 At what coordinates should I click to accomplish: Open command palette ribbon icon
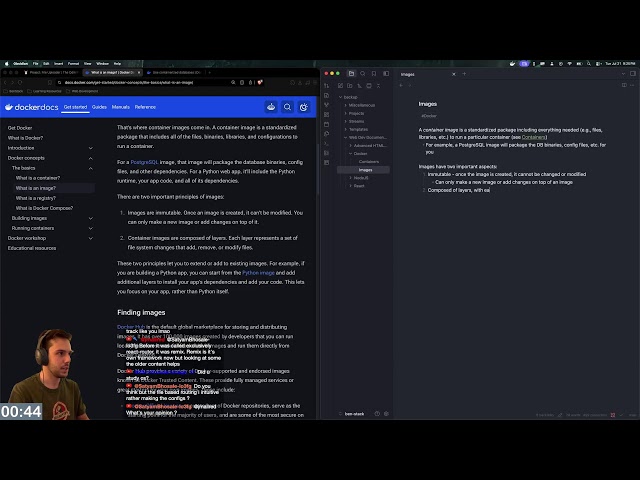click(x=327, y=143)
